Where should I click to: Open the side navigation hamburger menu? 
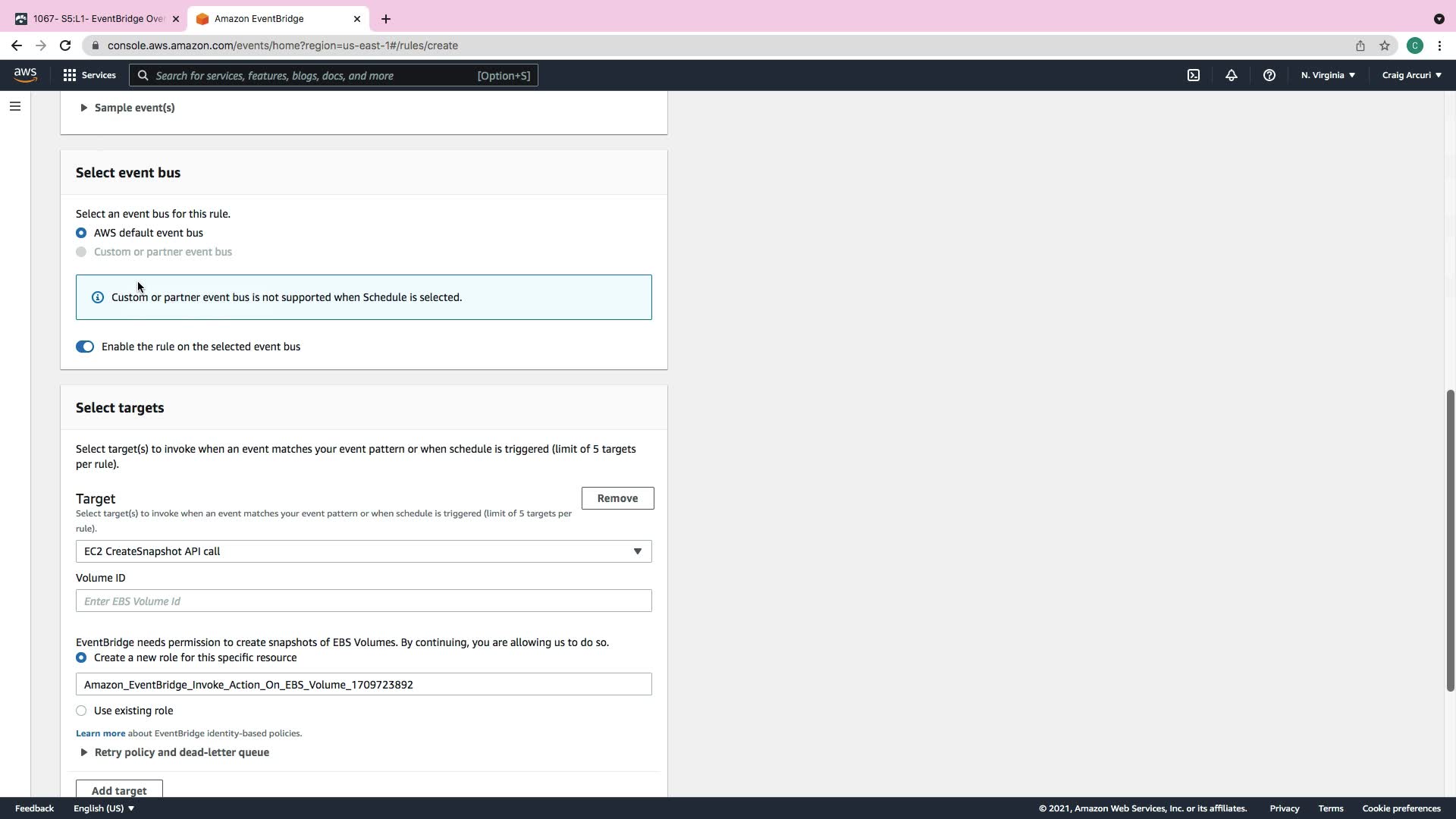[15, 106]
